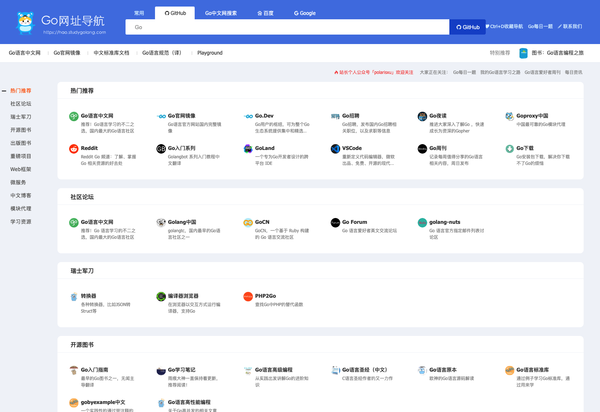Viewport: 600px width, 412px height.
Task: Open the 图书：Go语言编程之旅 link
Action: [x=558, y=53]
